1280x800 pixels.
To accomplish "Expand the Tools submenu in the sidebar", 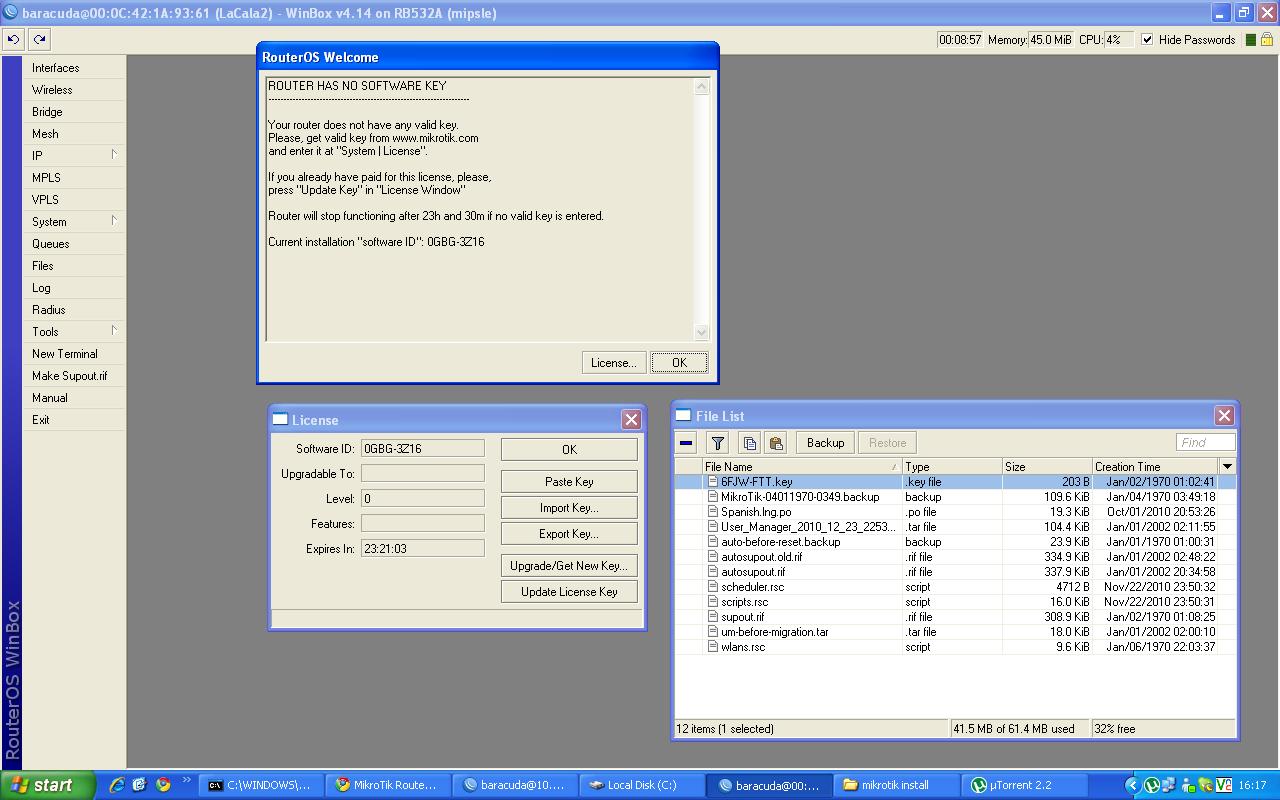I will tap(74, 331).
